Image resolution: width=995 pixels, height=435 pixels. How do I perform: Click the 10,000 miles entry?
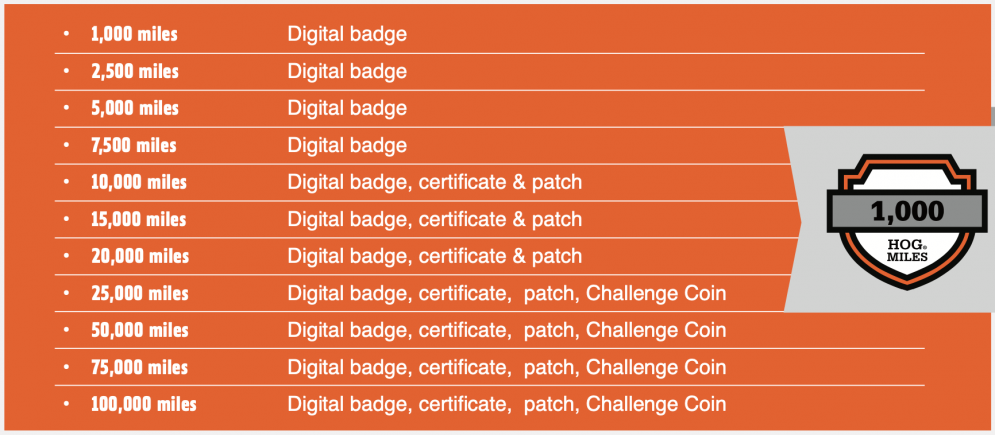[139, 183]
